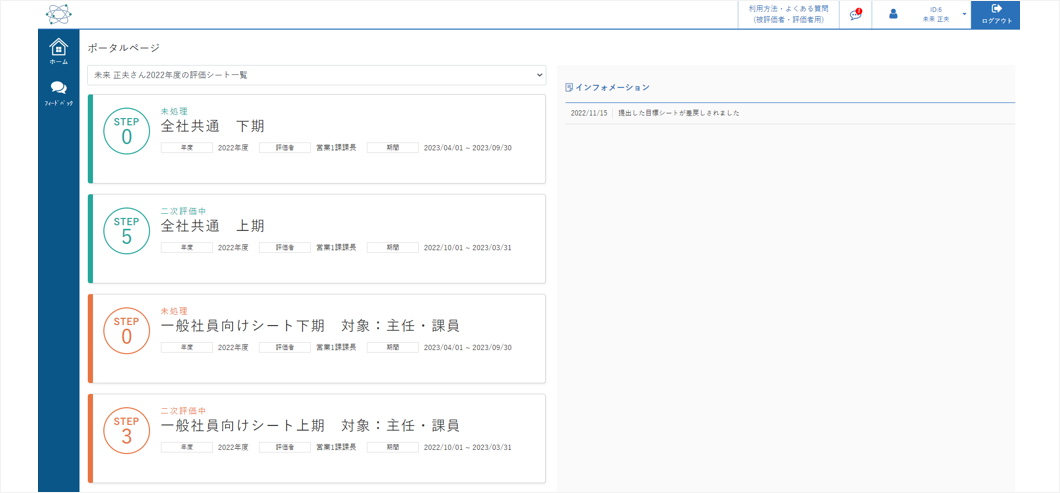The image size is (1060, 493).
Task: Open 利用方法・よくある質問 help link
Action: [788, 14]
